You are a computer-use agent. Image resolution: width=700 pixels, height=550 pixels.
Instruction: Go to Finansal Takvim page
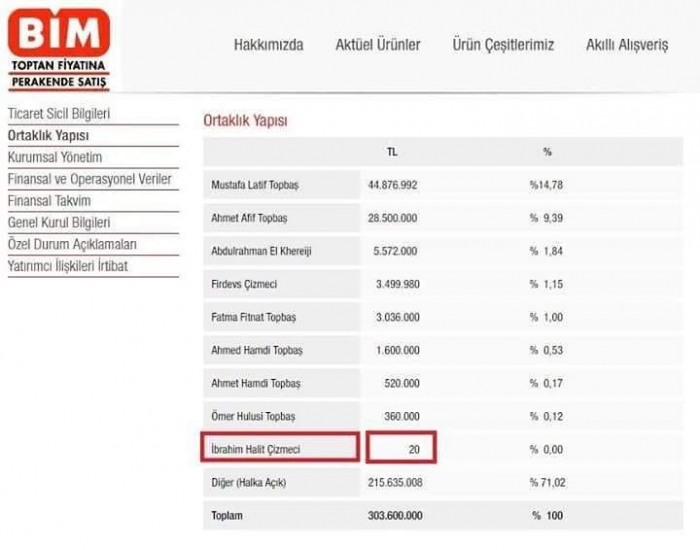pos(49,201)
